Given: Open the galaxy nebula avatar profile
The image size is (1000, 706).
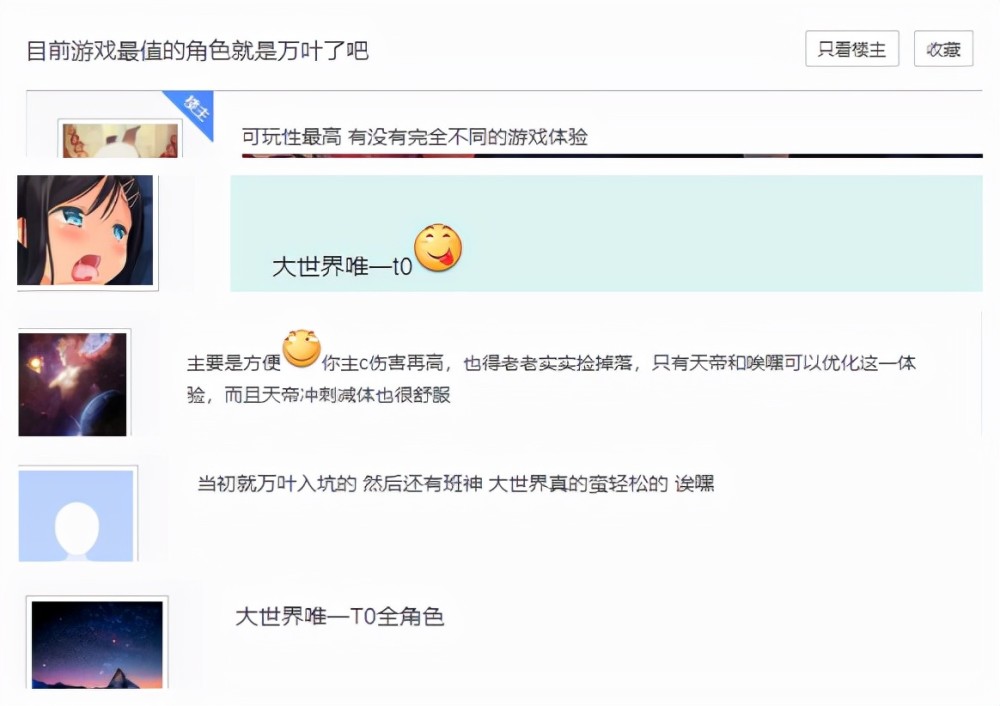Looking at the screenshot, I should (x=72, y=385).
